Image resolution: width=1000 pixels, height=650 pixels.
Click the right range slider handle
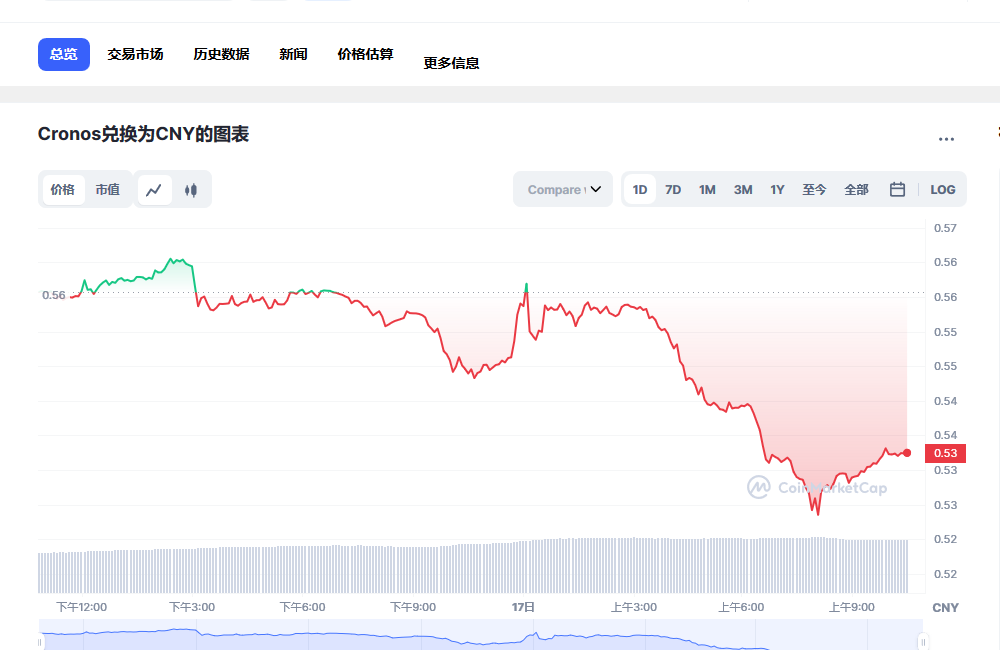tap(922, 642)
